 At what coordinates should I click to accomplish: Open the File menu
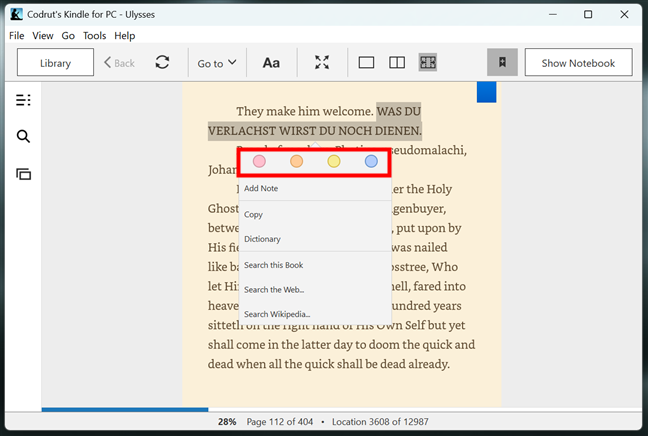click(x=17, y=35)
